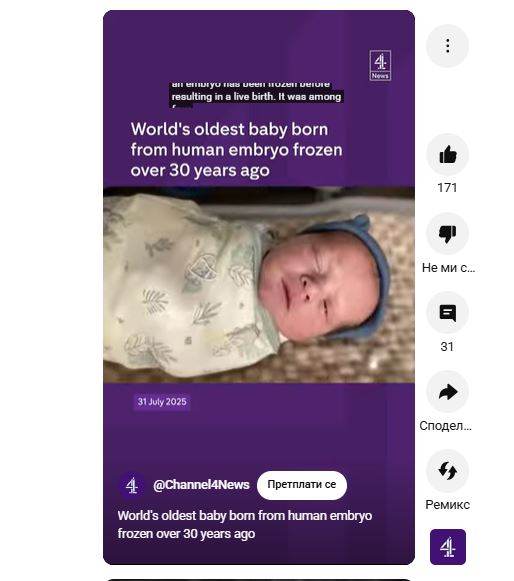Click the share arrow icon
This screenshot has width=514, height=581.
point(447,392)
